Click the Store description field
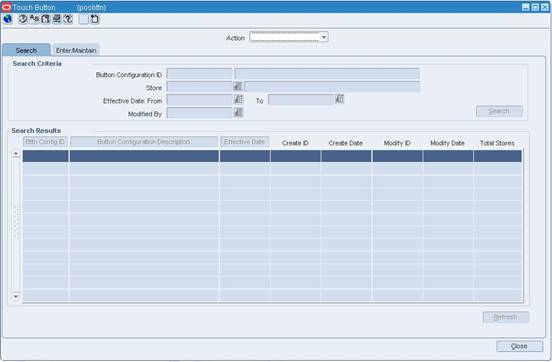Screen dimensions: 552x362 click(332, 87)
